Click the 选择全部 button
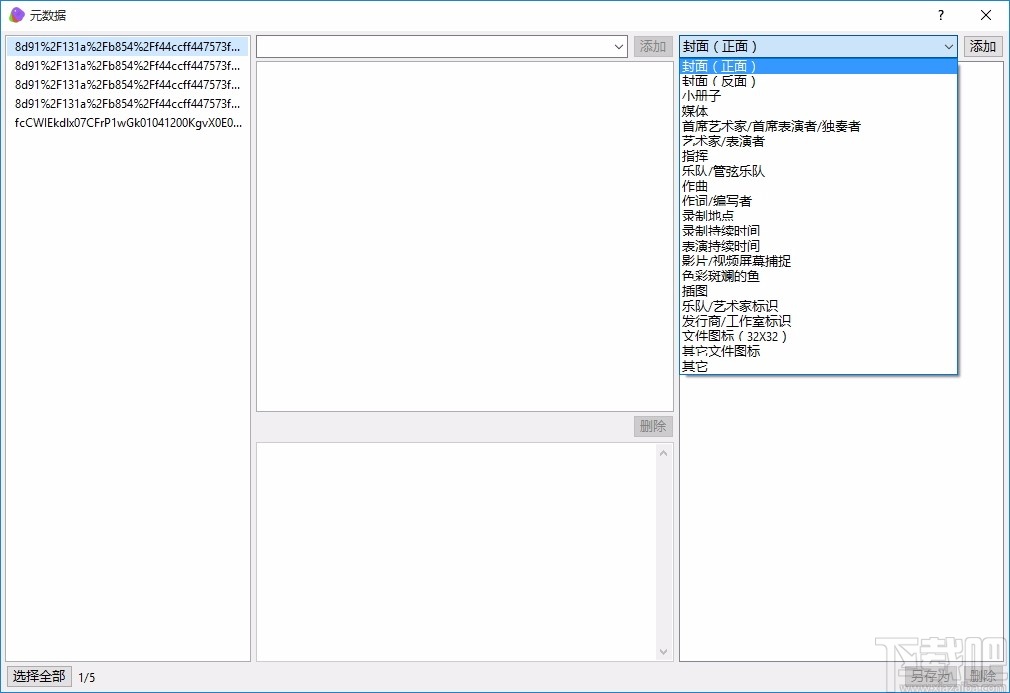Image resolution: width=1010 pixels, height=693 pixels. [38, 676]
